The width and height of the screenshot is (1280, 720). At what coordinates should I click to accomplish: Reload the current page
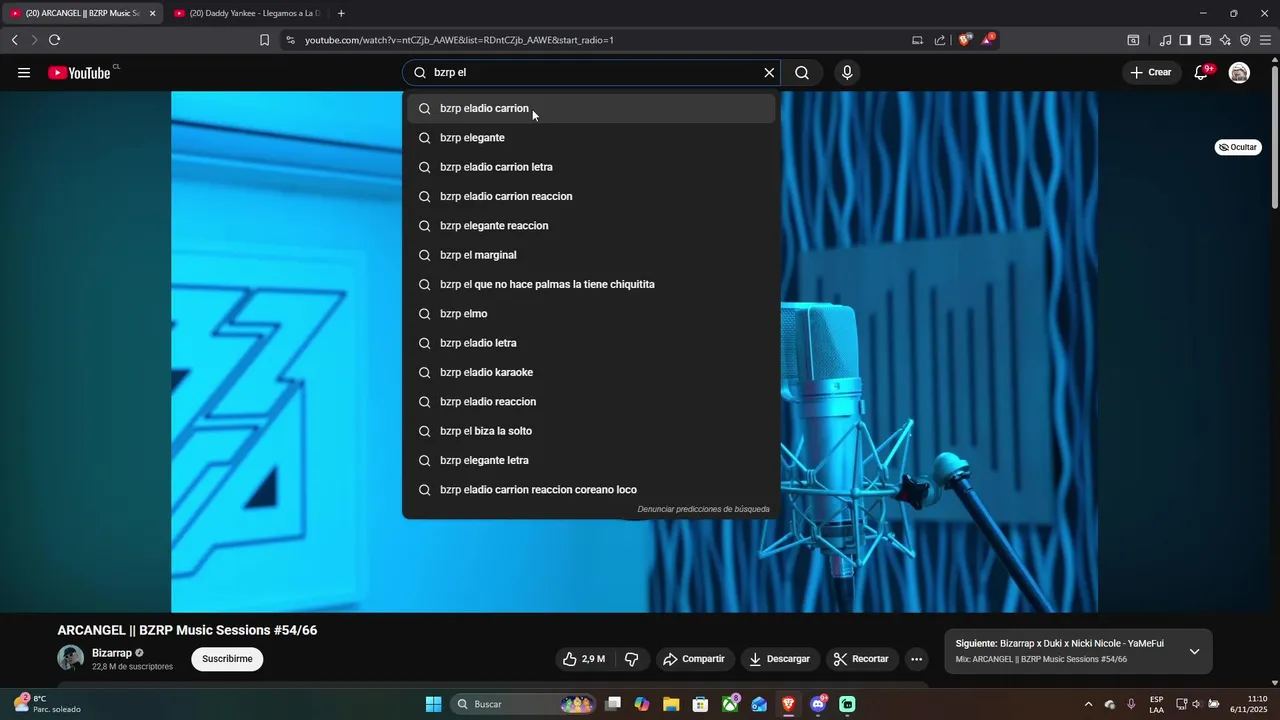(x=54, y=40)
